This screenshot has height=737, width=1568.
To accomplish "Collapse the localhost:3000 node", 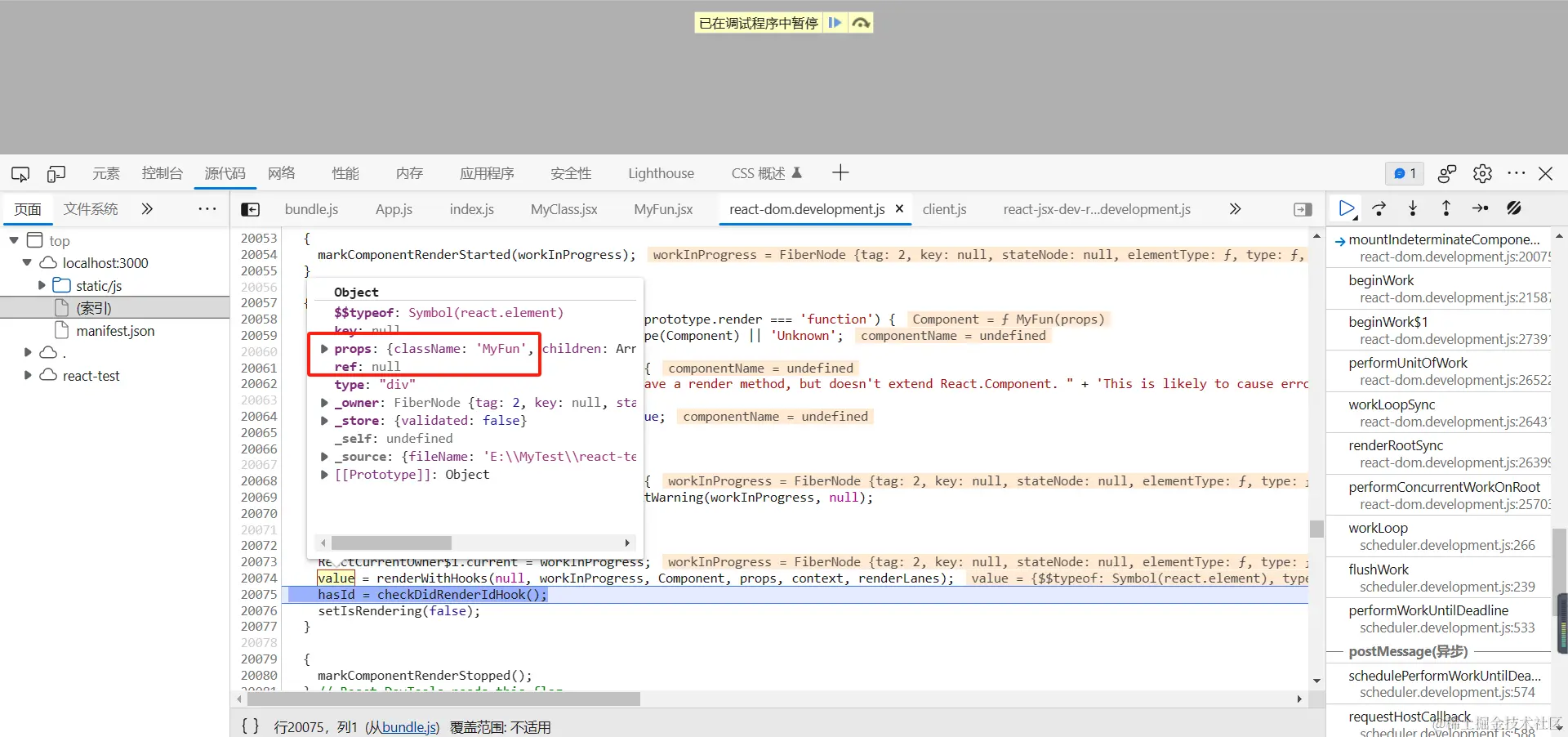I will 27,262.
